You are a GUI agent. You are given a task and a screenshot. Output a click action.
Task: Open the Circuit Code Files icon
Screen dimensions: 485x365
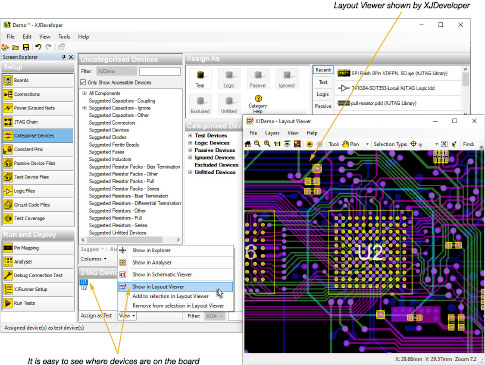click(x=8, y=205)
